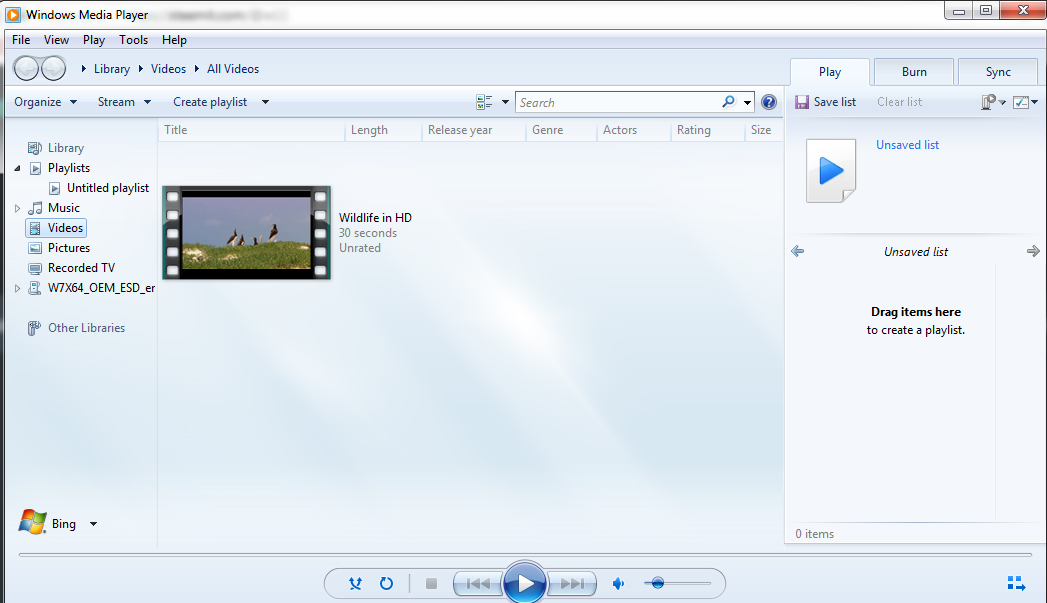
Task: Sort by Actors column header
Action: pos(634,130)
